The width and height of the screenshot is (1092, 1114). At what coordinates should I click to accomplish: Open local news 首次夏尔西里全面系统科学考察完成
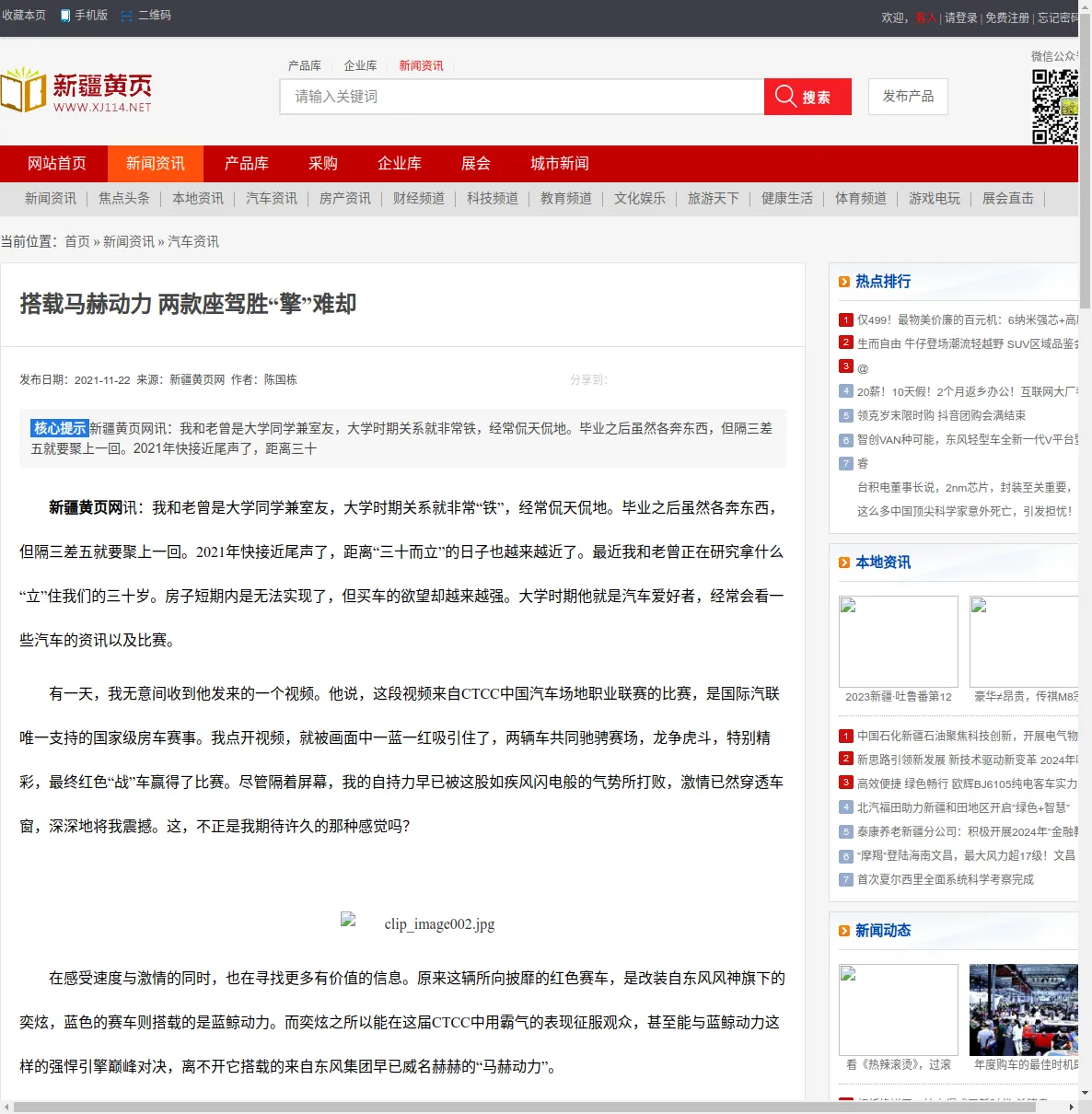[946, 880]
